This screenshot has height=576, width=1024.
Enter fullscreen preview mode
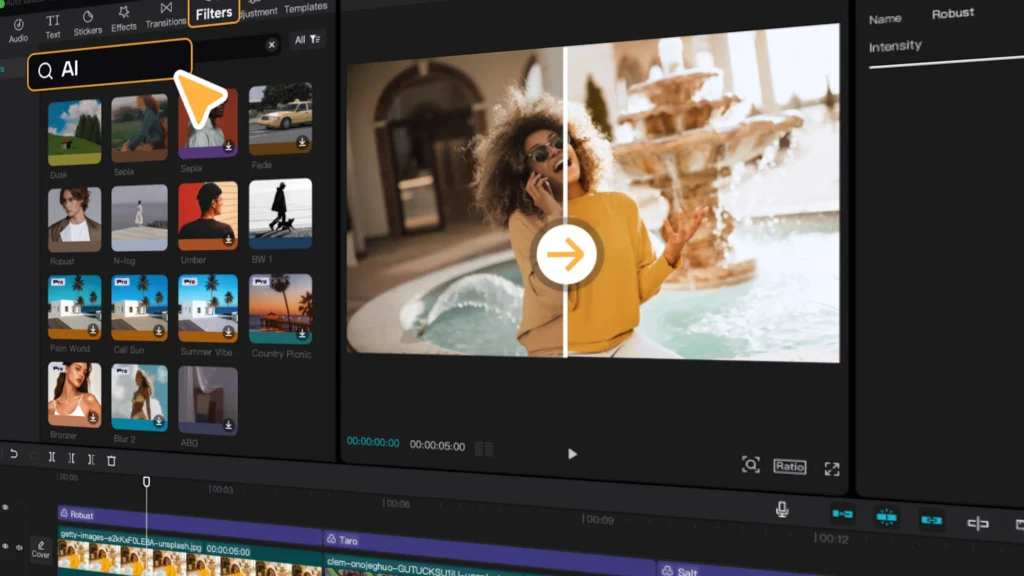(x=831, y=469)
